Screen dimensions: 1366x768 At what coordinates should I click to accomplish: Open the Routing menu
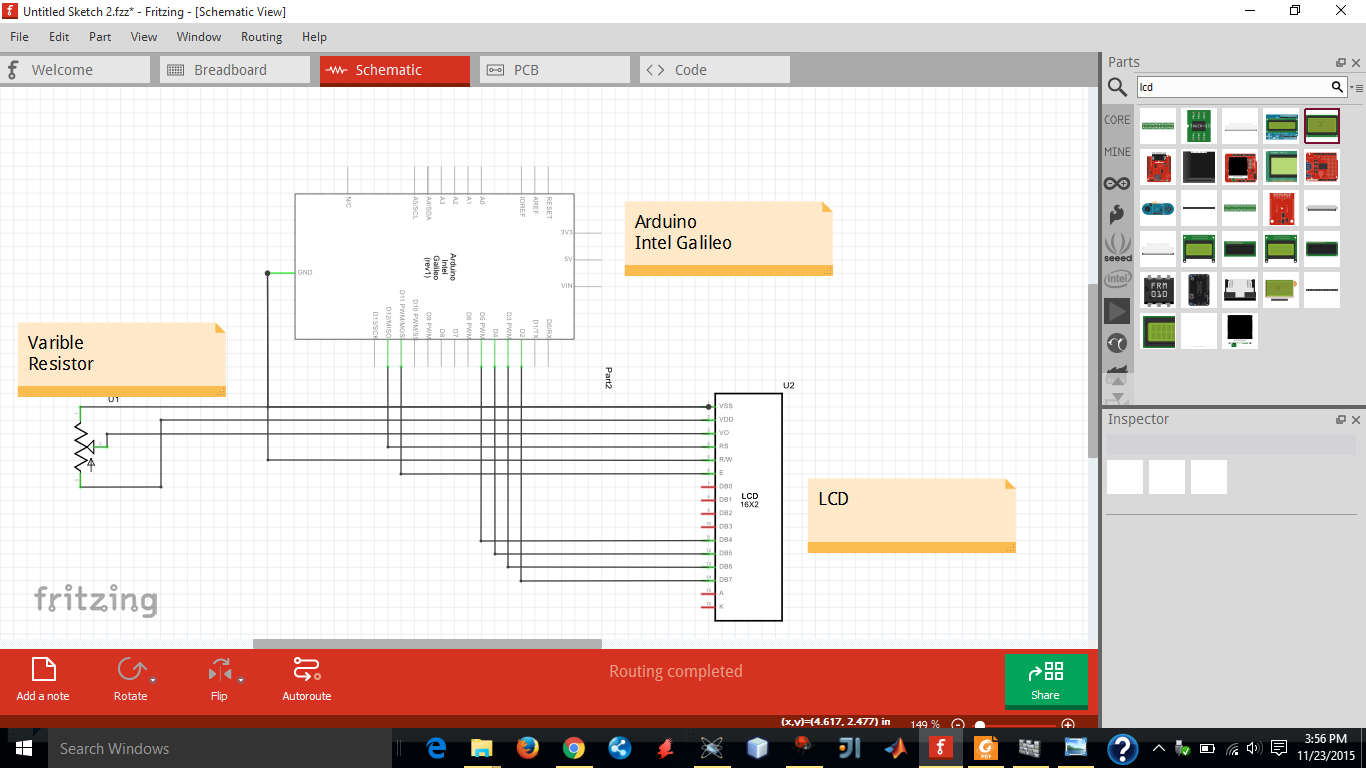pyautogui.click(x=261, y=37)
